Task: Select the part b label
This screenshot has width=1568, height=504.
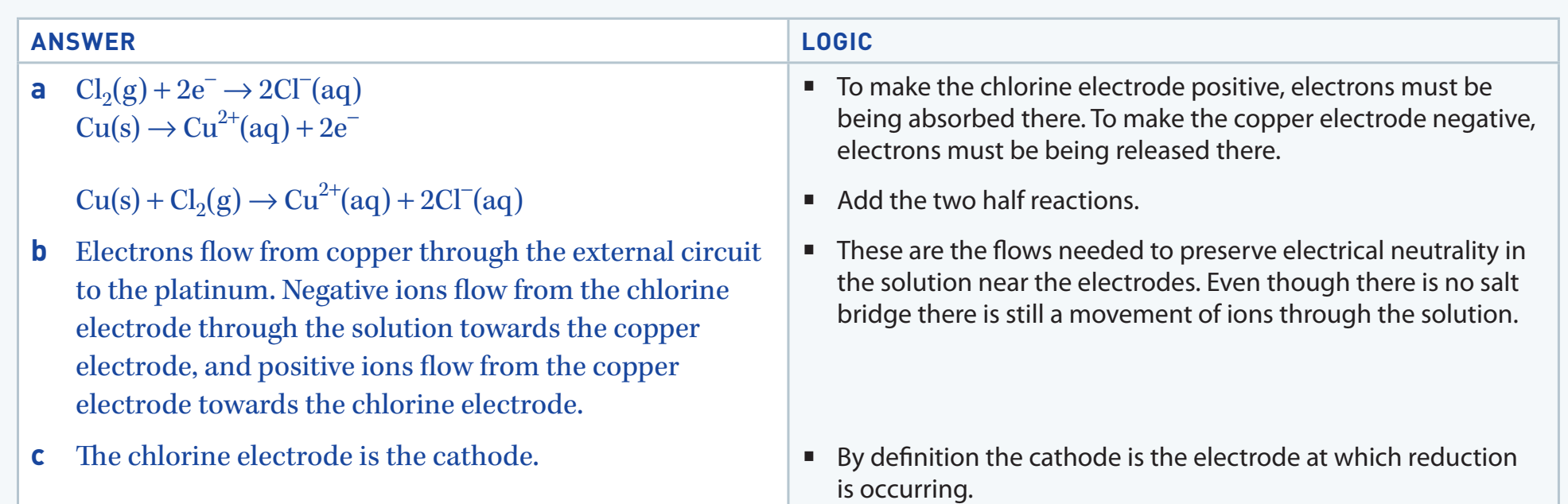Action: pos(39,251)
